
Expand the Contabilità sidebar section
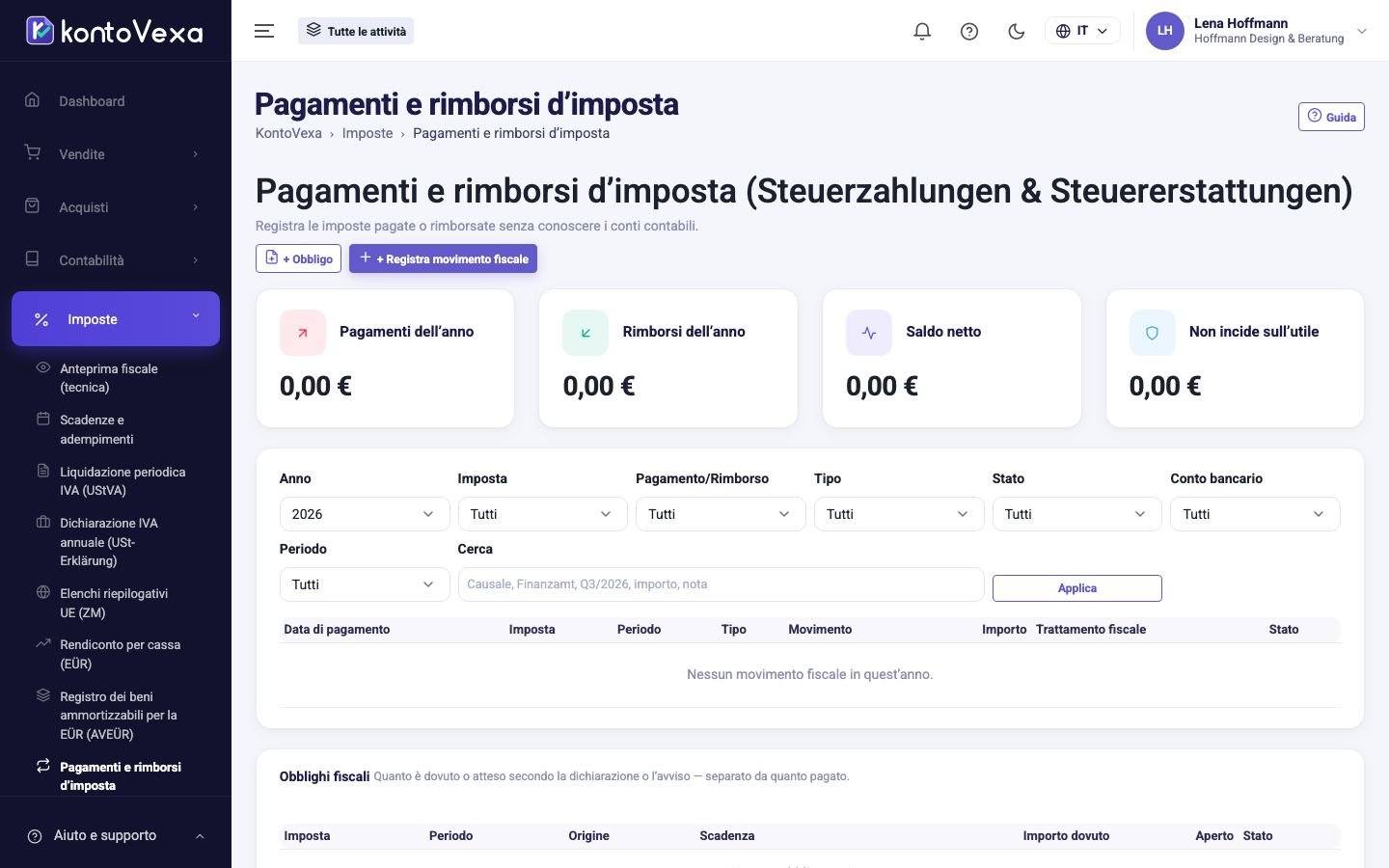click(x=116, y=260)
